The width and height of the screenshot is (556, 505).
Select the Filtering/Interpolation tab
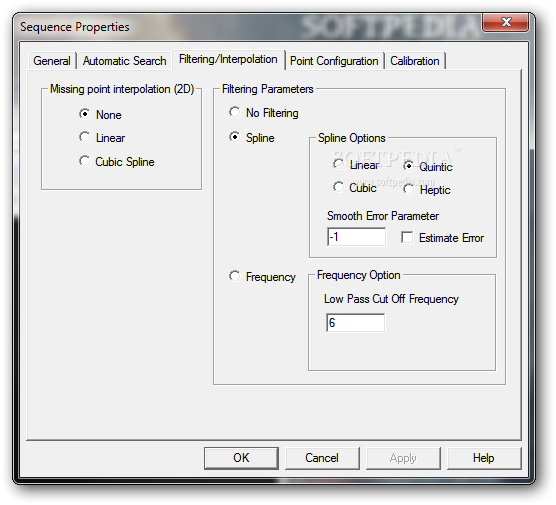pyautogui.click(x=228, y=59)
